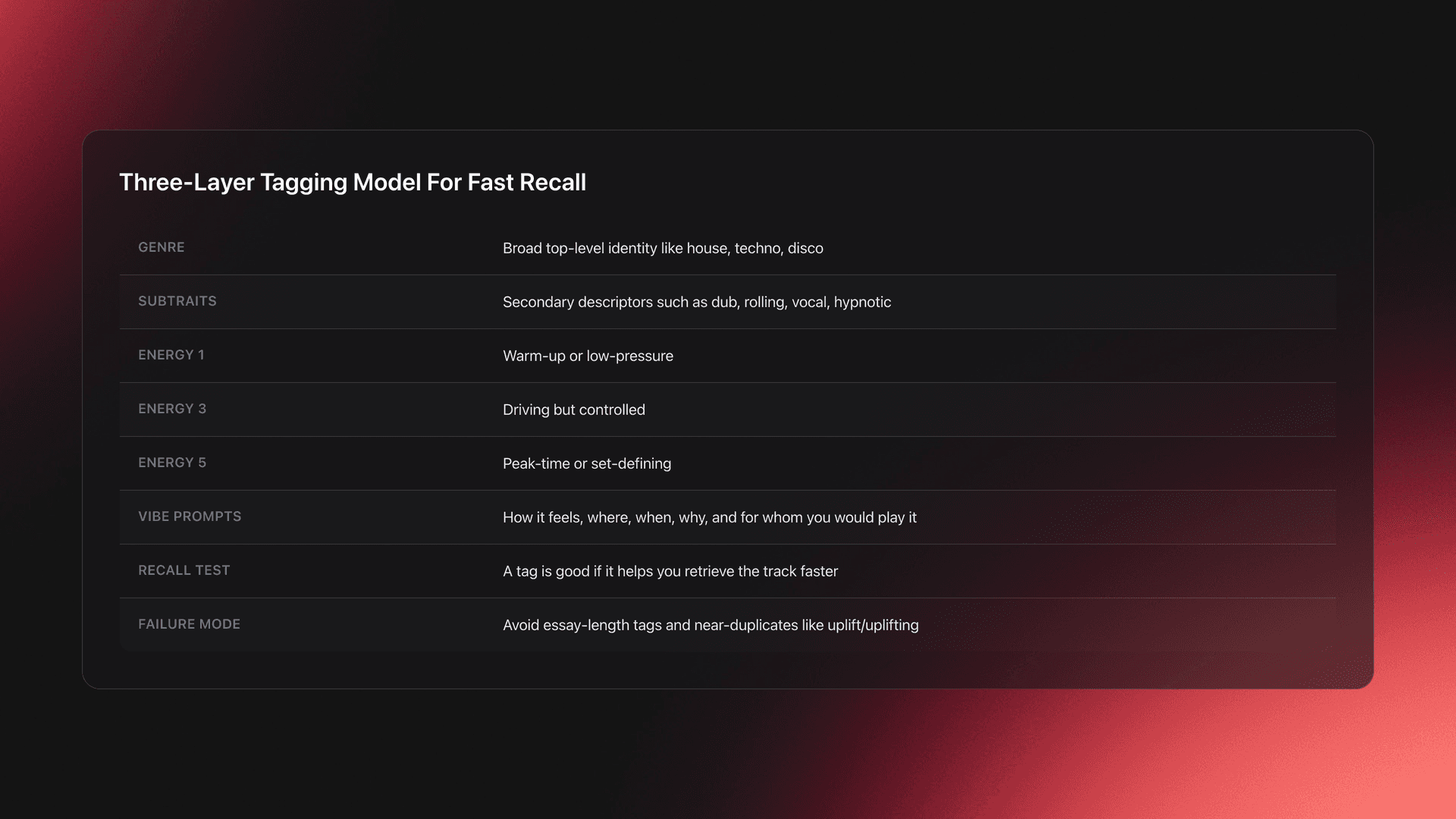Select the ENERGY 5 label
Image resolution: width=1456 pixels, height=819 pixels.
coord(171,463)
